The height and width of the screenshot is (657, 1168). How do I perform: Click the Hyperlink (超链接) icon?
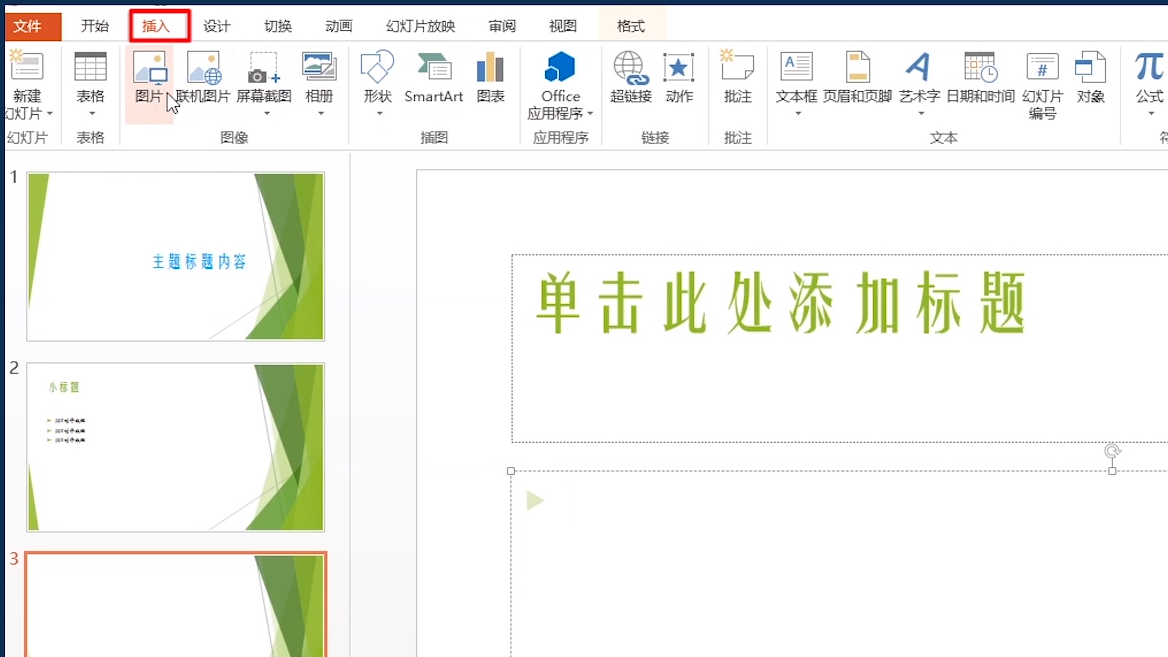pyautogui.click(x=631, y=67)
